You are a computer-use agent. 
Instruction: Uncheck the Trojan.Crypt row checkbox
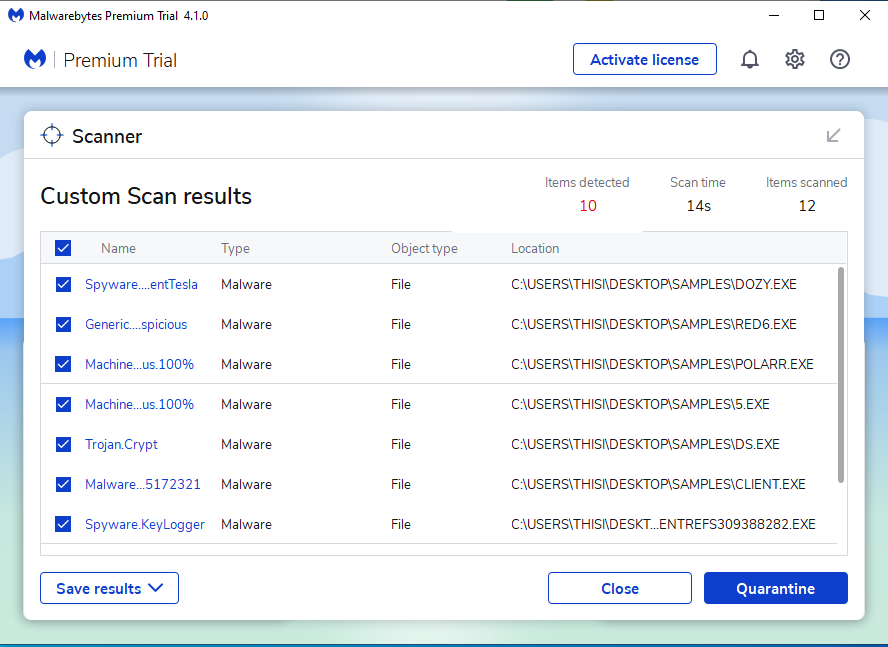[63, 444]
